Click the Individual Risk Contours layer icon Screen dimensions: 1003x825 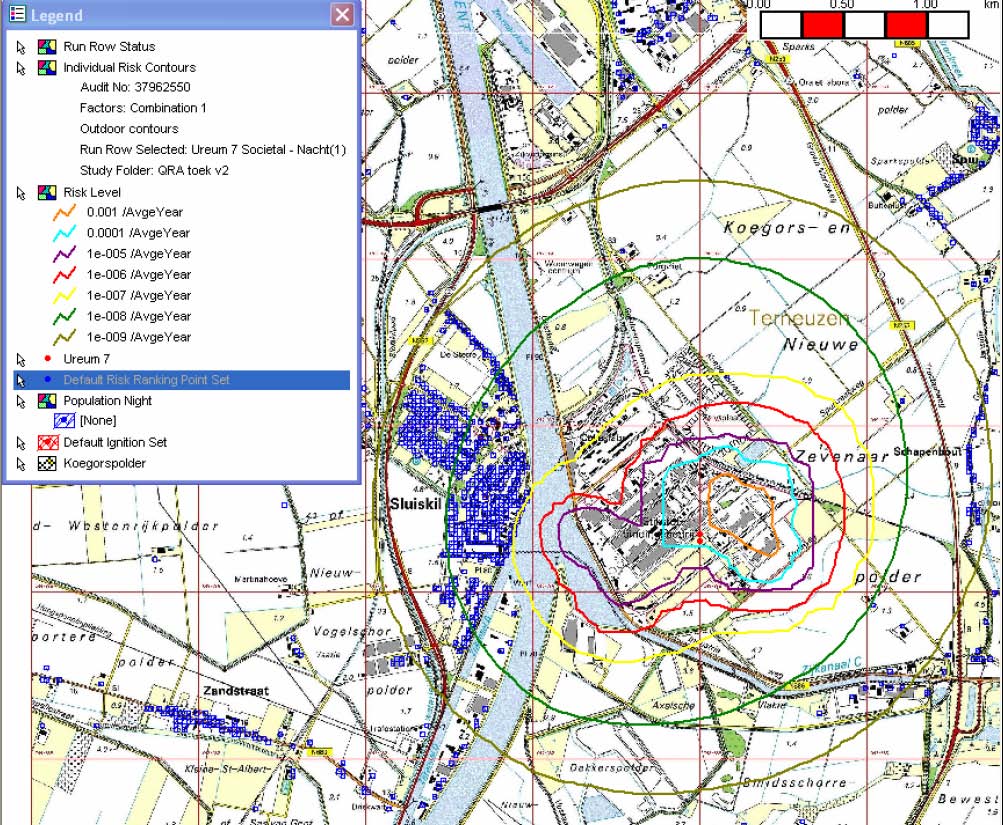click(x=47, y=67)
